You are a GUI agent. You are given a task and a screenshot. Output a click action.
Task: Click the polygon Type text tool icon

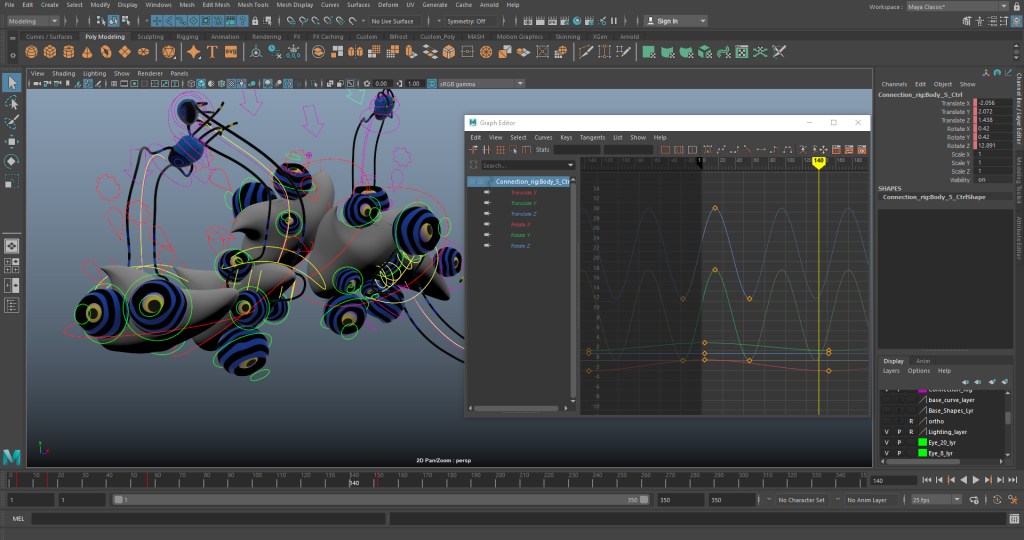211,52
